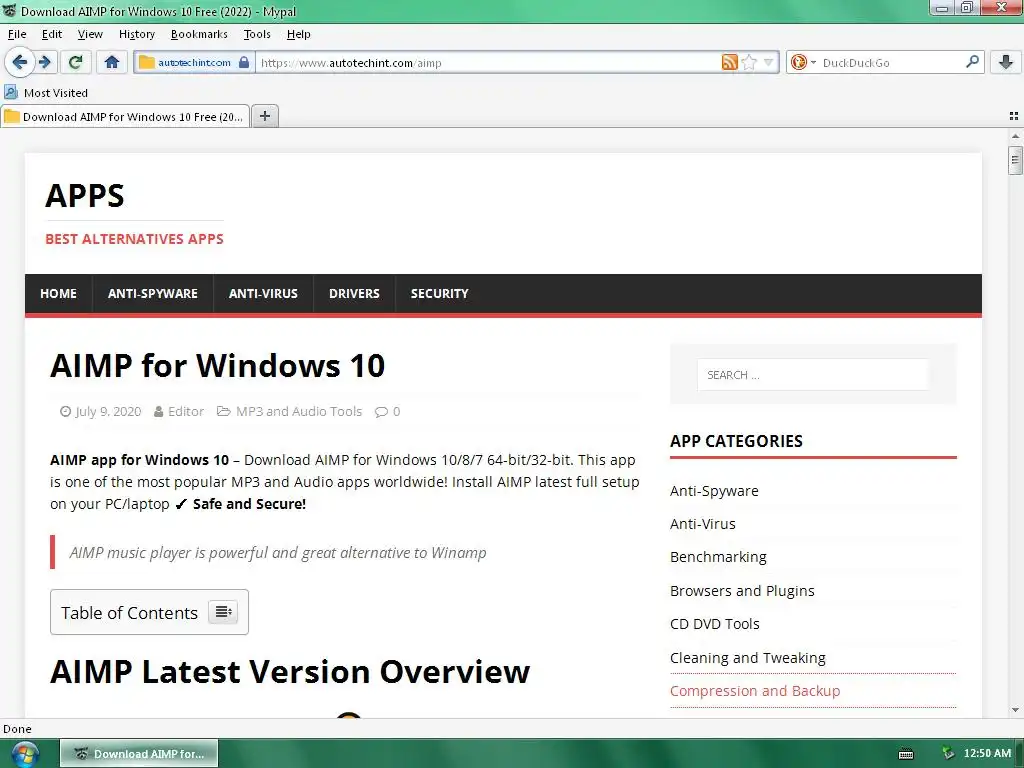Click the scrollbar down arrow

click(1015, 710)
